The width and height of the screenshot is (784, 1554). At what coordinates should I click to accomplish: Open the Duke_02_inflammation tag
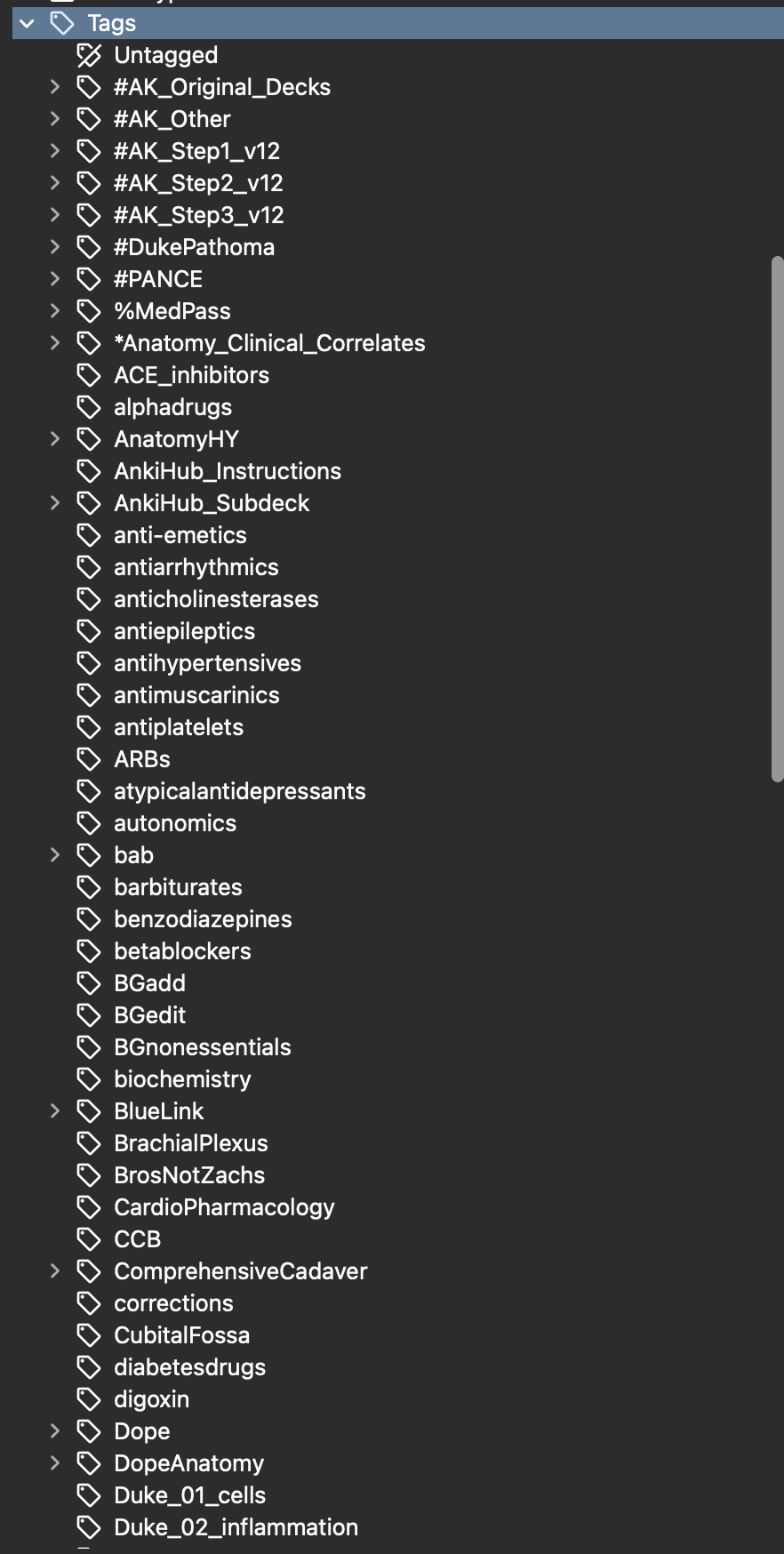[x=236, y=1527]
